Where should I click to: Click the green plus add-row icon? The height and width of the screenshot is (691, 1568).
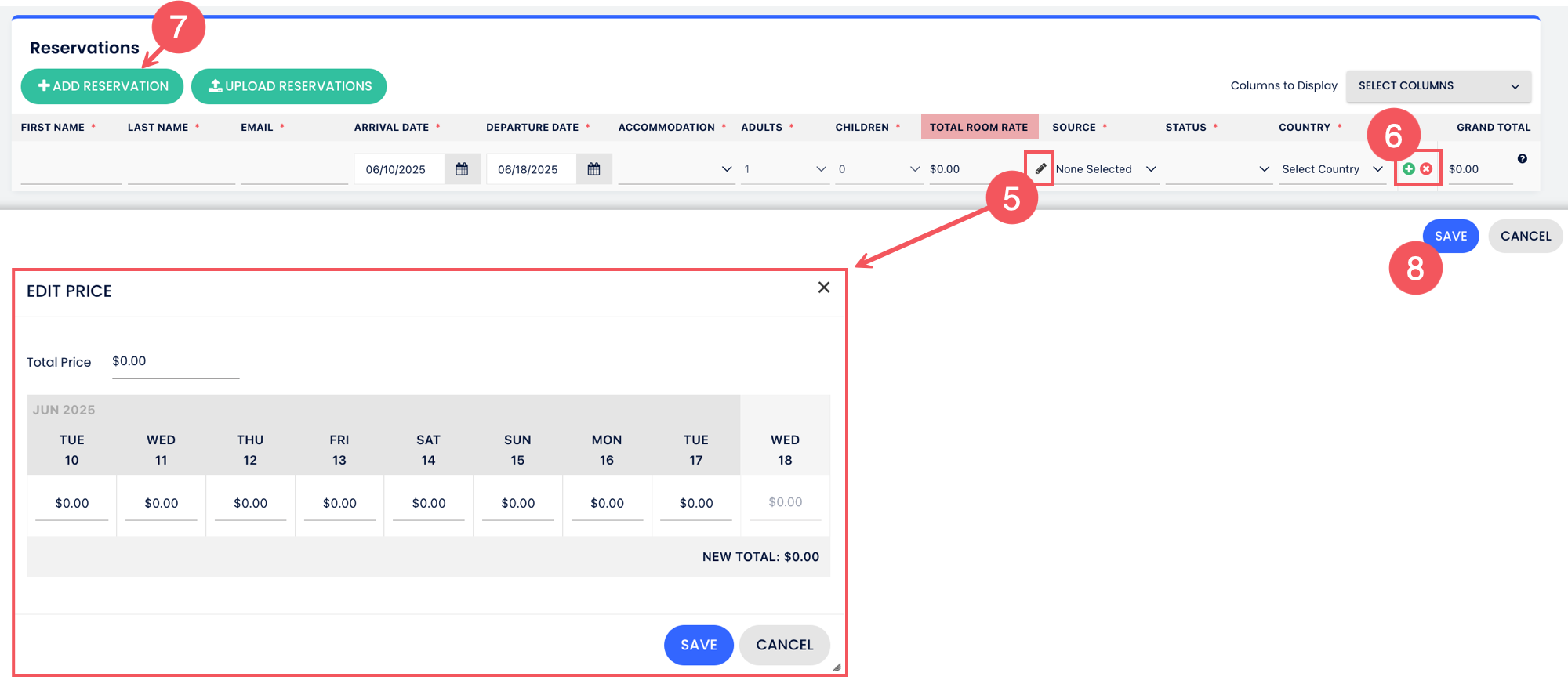[x=1409, y=168]
